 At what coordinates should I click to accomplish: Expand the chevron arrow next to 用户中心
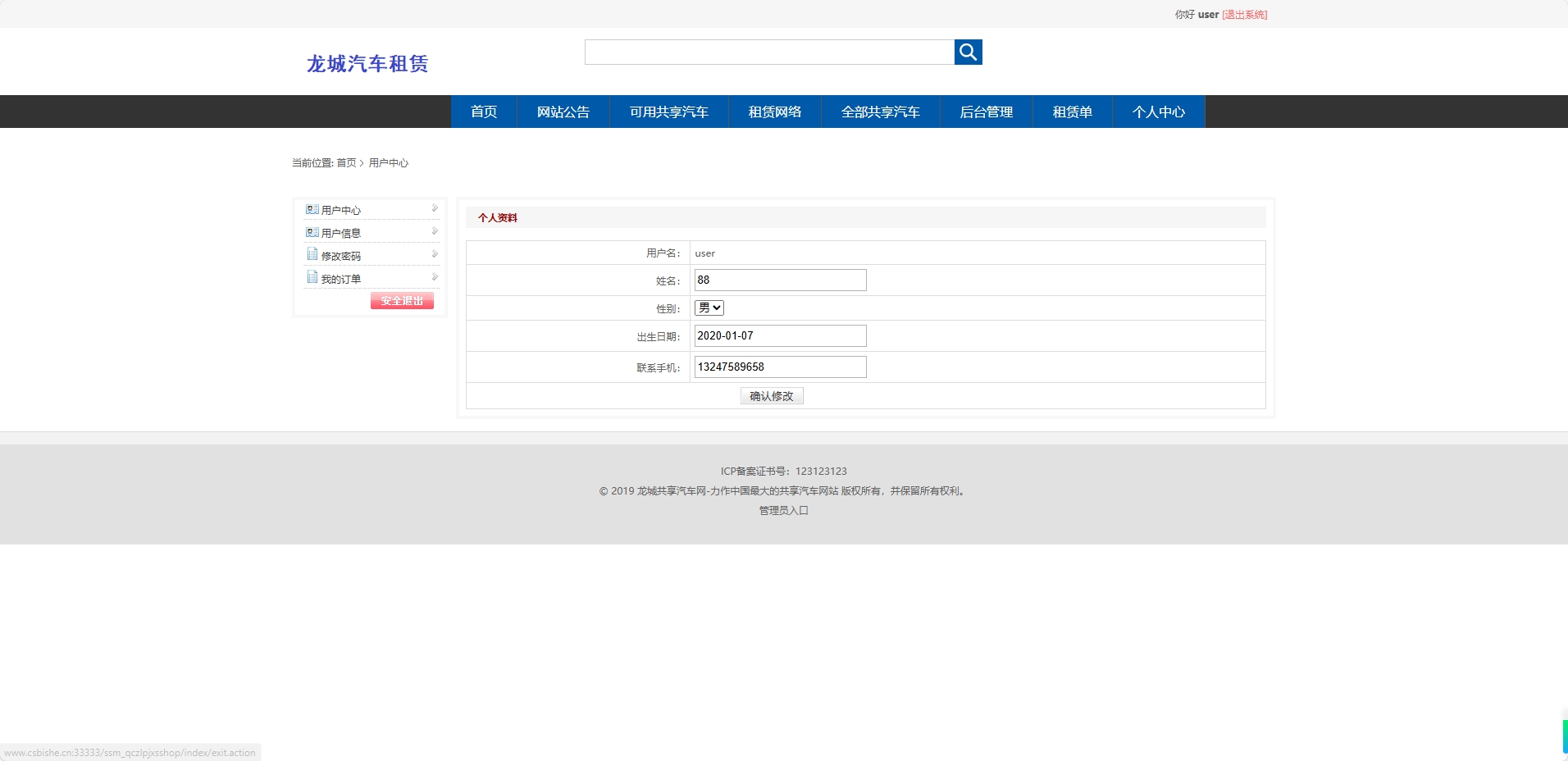(x=433, y=207)
